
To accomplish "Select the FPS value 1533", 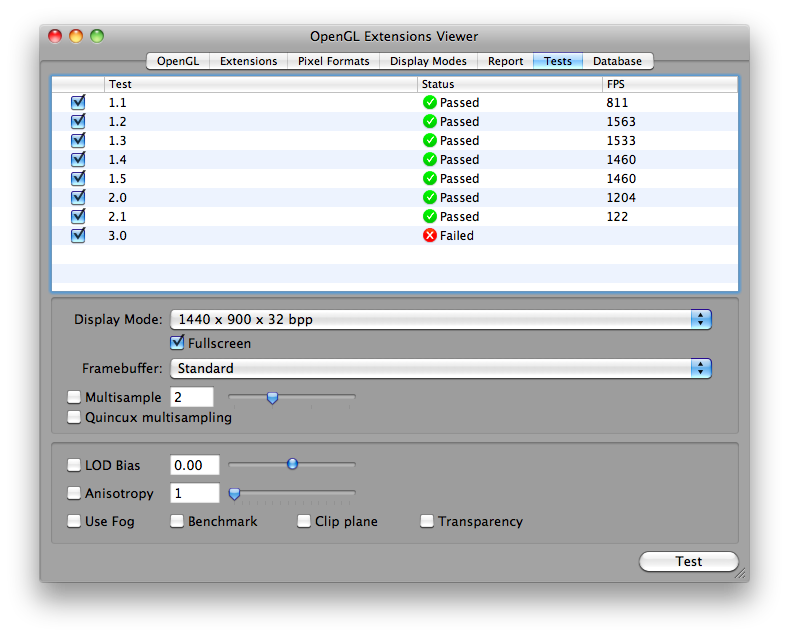I will click(x=621, y=141).
